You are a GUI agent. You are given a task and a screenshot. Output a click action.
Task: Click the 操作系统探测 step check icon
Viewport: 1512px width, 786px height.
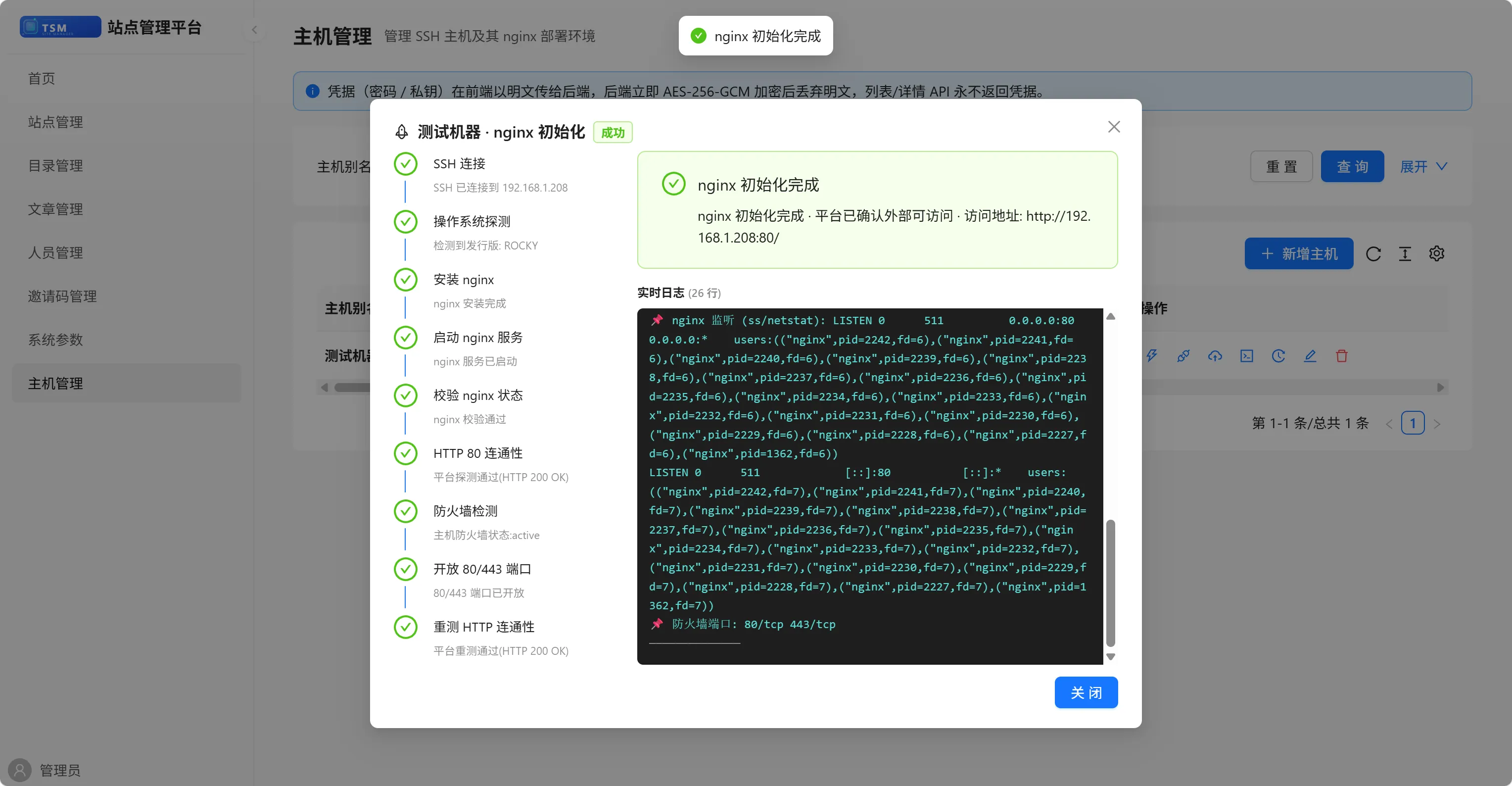tap(406, 222)
